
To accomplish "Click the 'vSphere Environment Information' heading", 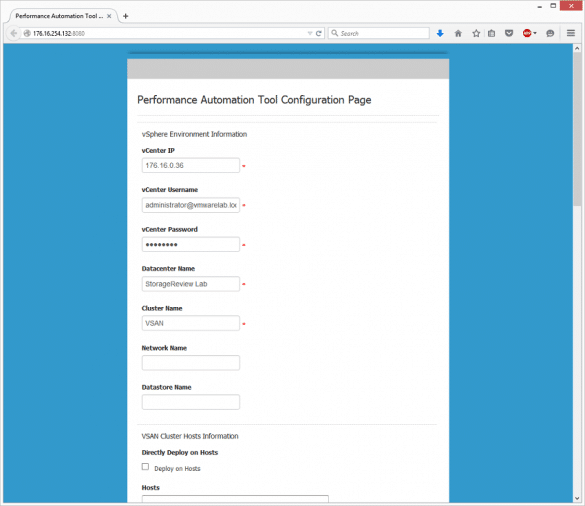I will pyautogui.click(x=194, y=134).
